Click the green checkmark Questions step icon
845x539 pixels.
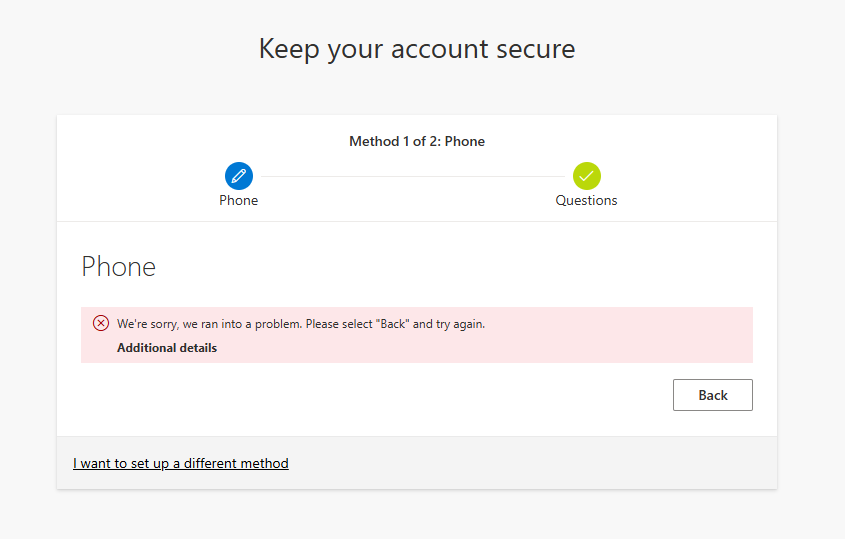(586, 176)
